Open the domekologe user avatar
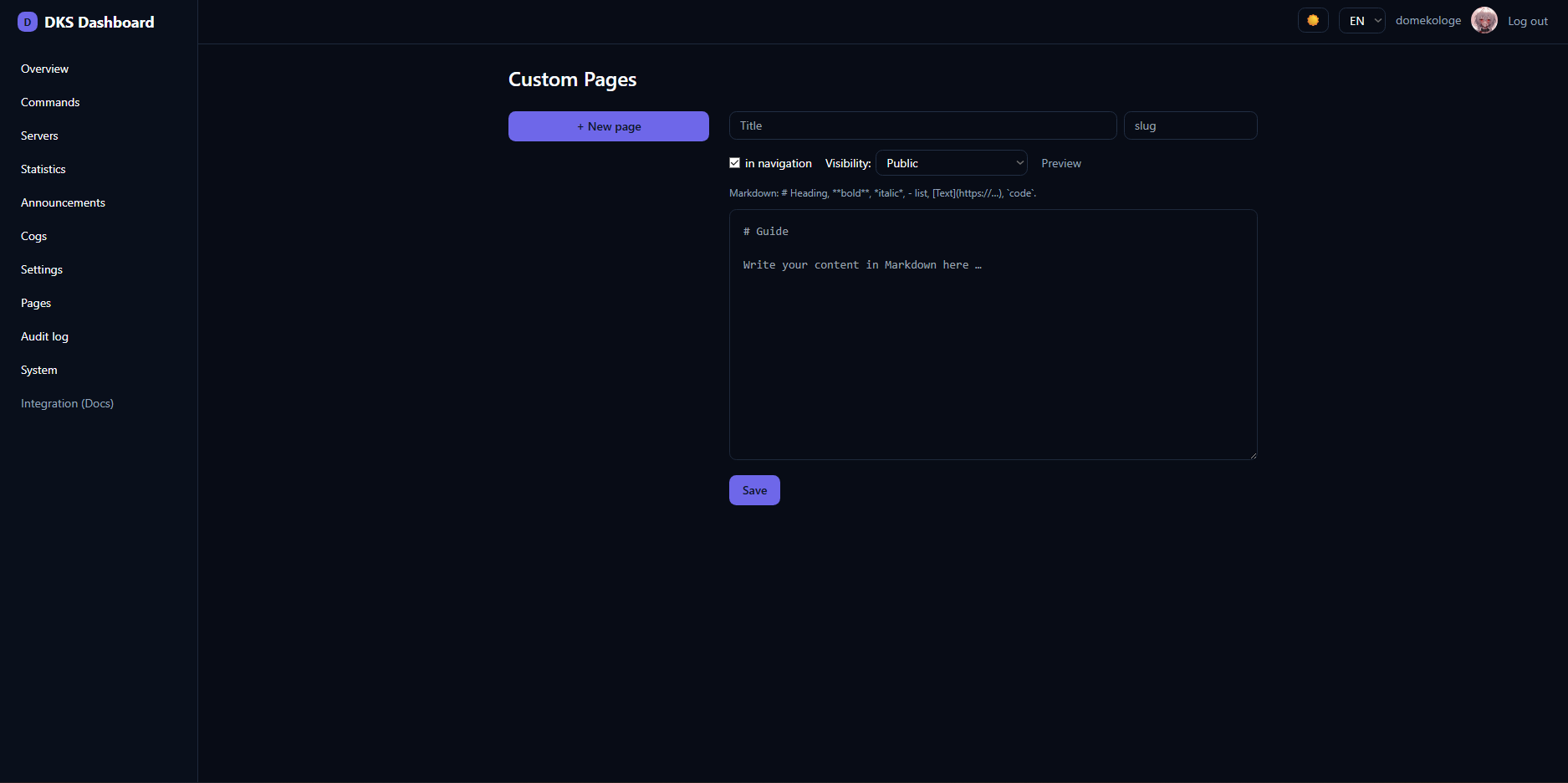The height and width of the screenshot is (783, 1568). pos(1484,21)
